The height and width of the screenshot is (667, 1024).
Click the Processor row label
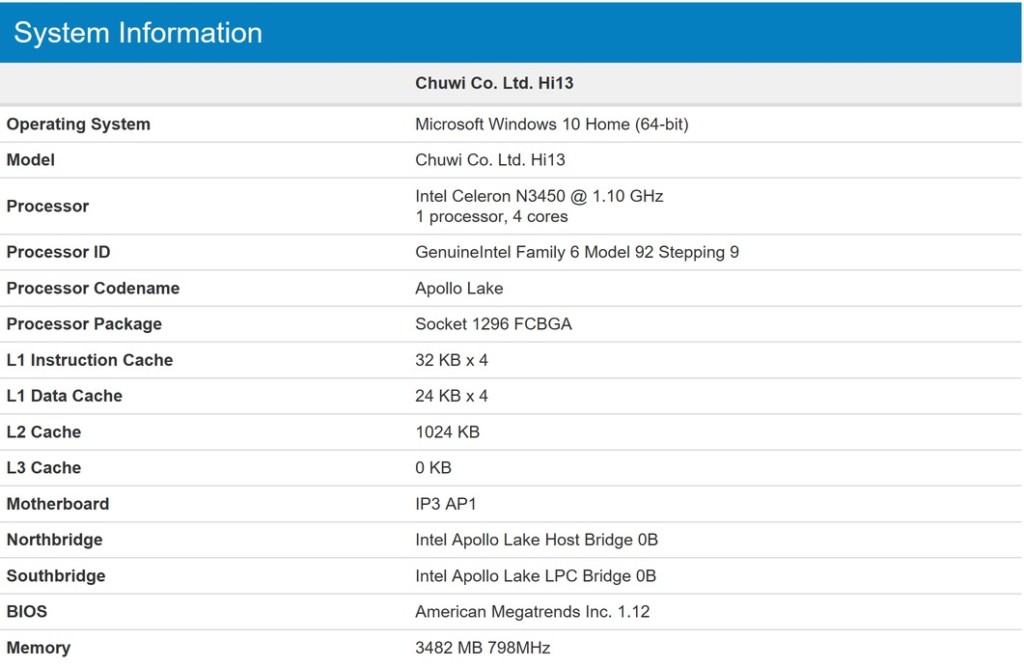tap(48, 206)
